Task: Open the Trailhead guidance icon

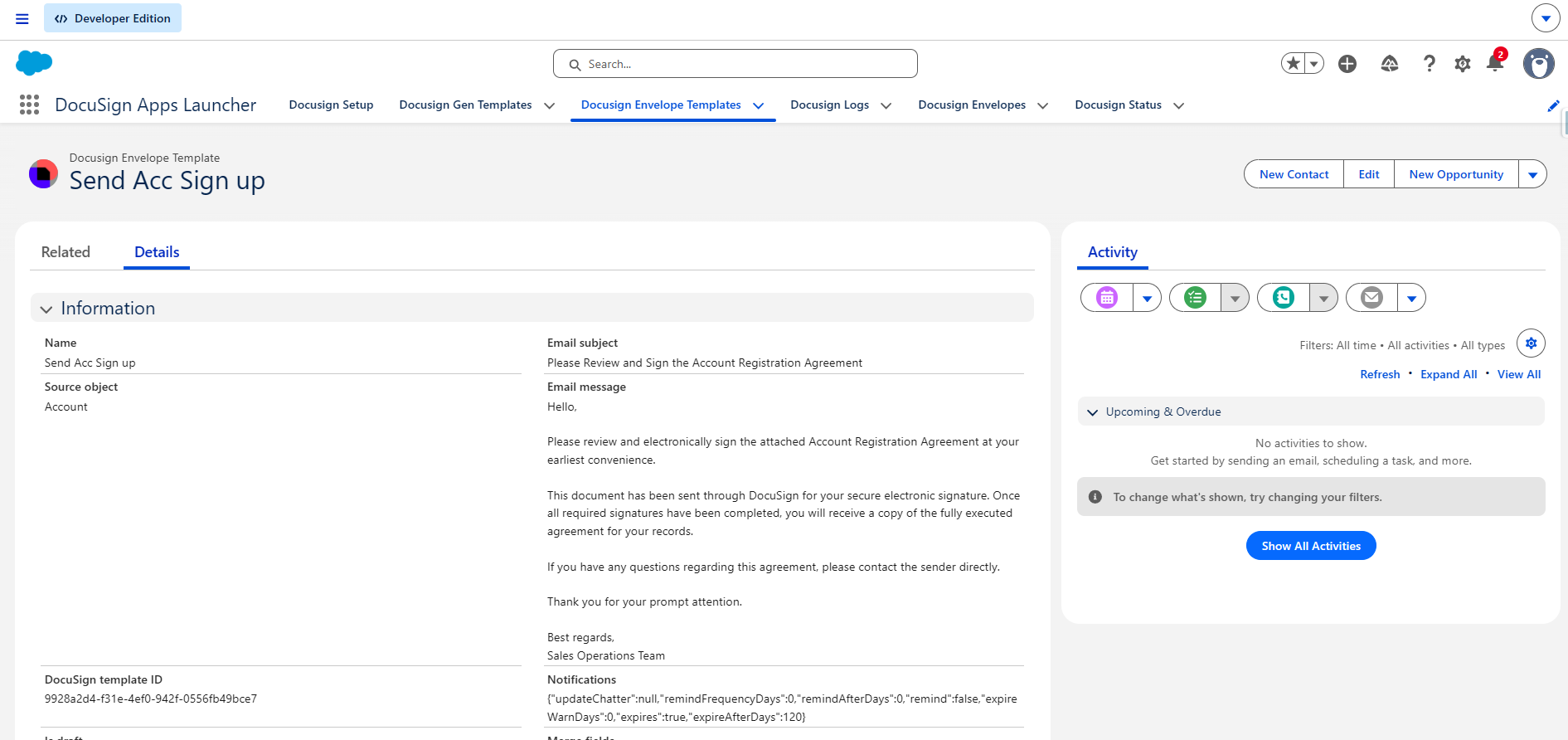Action: point(1390,63)
